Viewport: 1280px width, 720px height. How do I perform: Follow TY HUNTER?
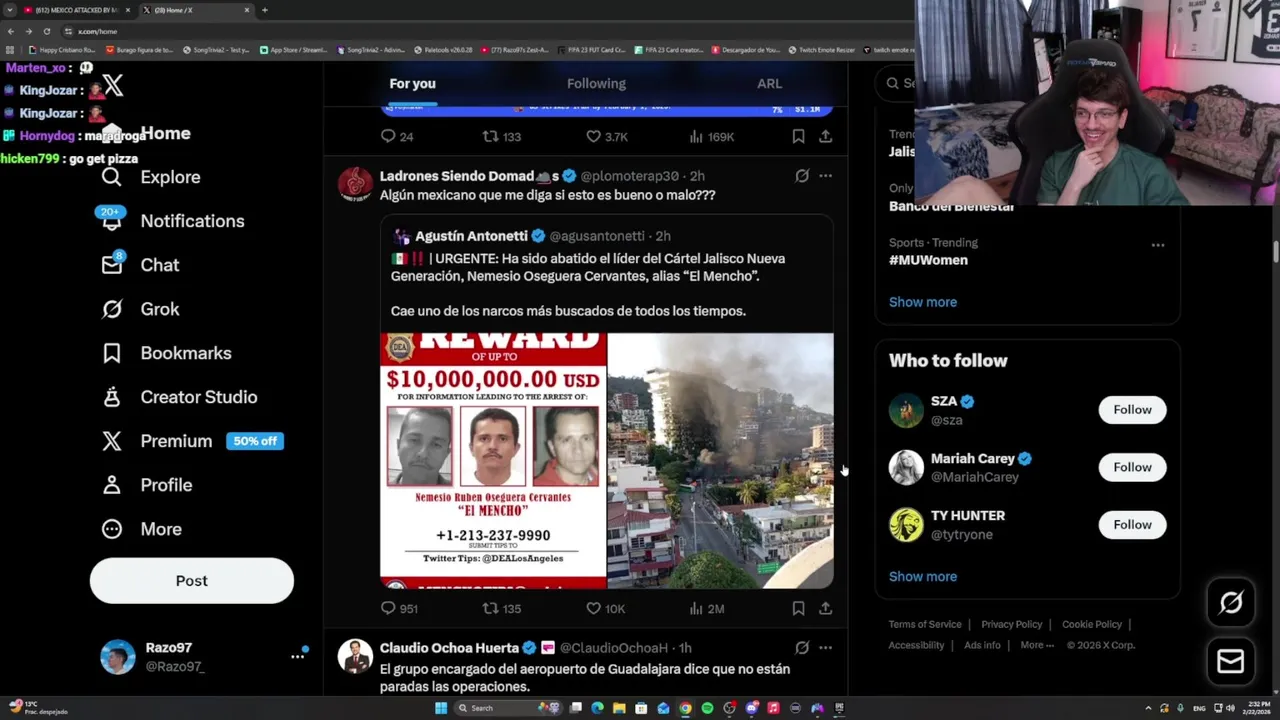pos(1132,524)
